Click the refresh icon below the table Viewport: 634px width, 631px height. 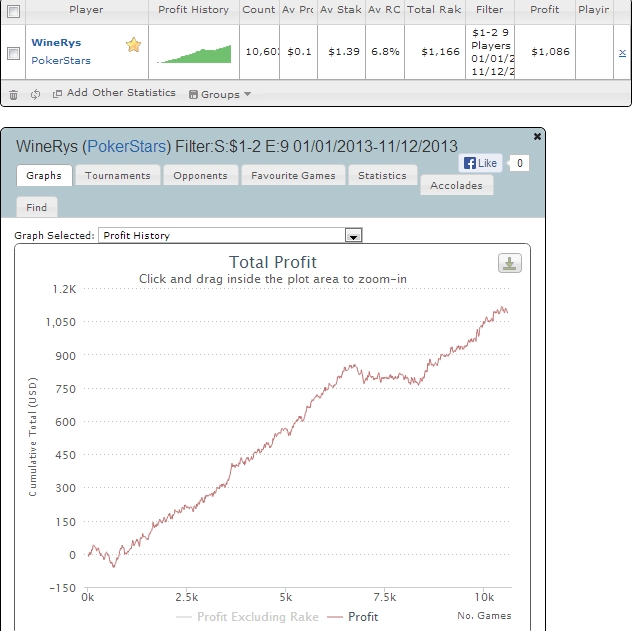coord(36,94)
